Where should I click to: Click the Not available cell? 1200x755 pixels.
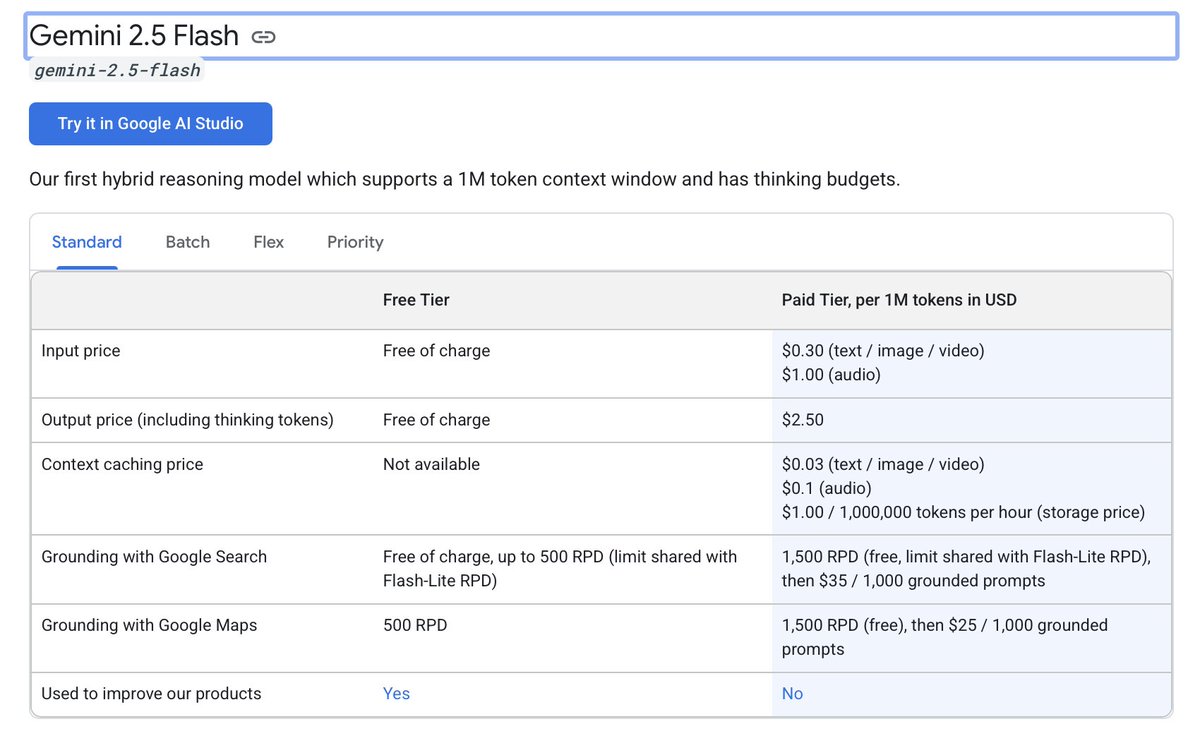(431, 464)
